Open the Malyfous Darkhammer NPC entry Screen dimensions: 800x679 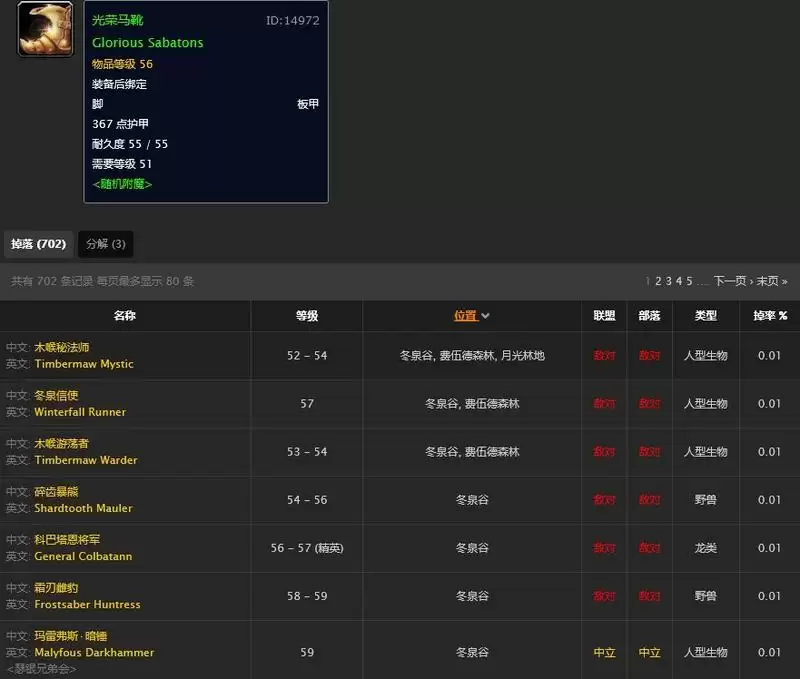92,650
